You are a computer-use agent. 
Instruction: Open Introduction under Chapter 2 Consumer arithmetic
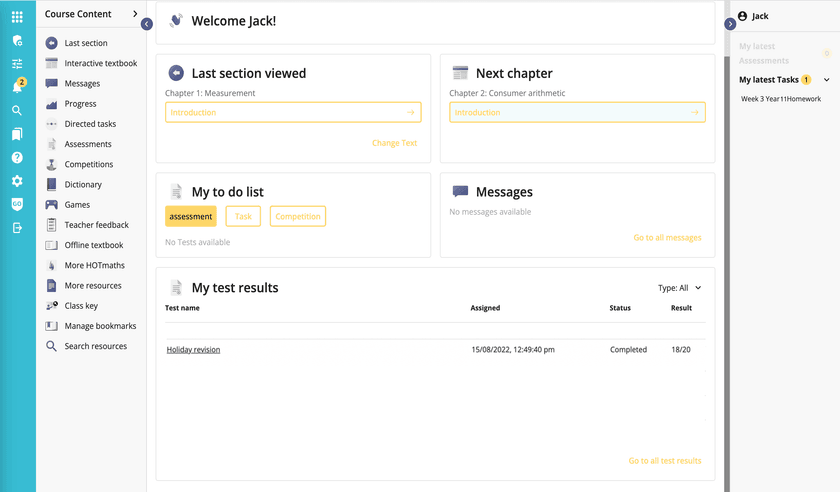tap(577, 113)
